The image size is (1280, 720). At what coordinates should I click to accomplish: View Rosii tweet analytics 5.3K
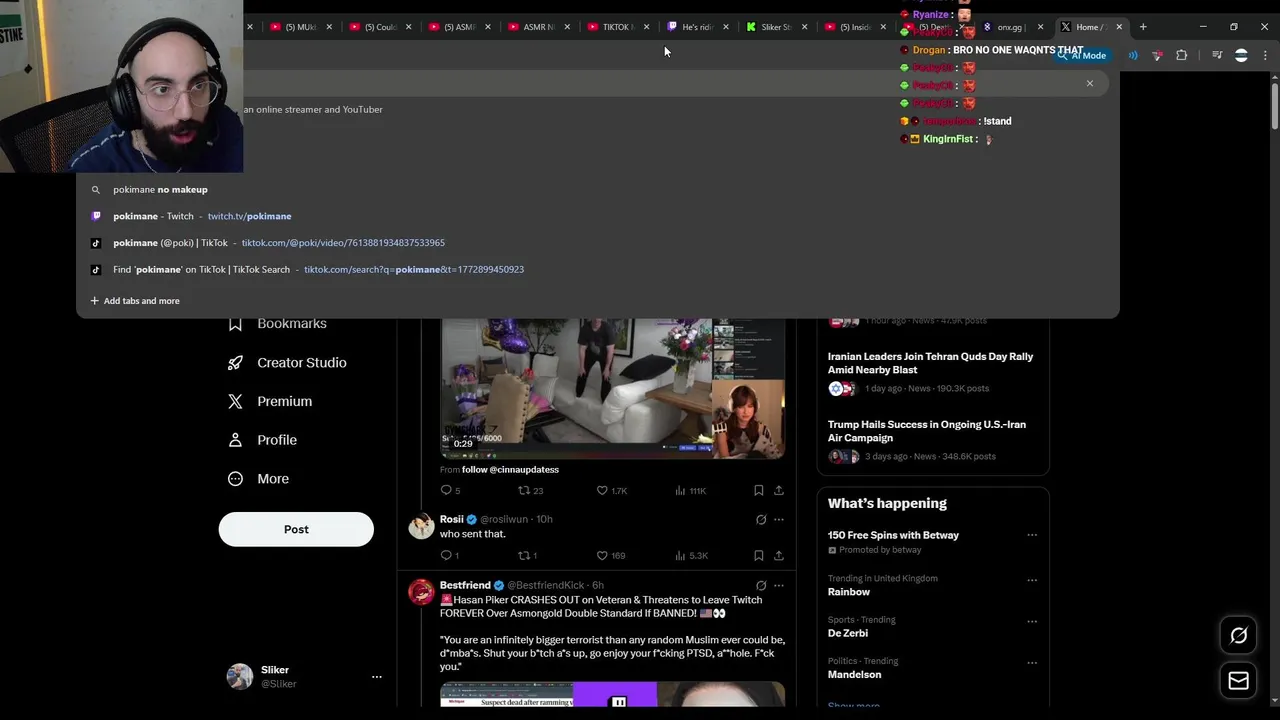click(x=691, y=555)
